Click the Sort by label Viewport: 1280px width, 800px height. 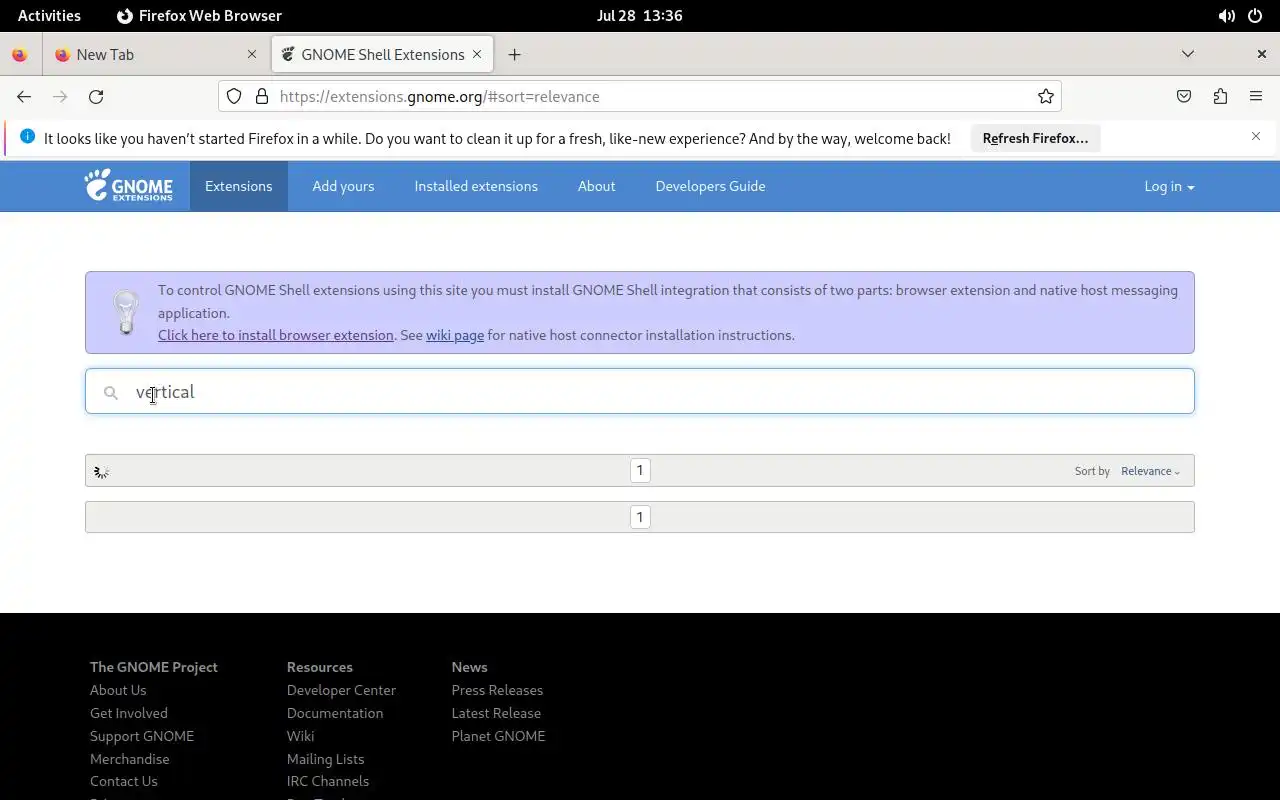click(1092, 471)
